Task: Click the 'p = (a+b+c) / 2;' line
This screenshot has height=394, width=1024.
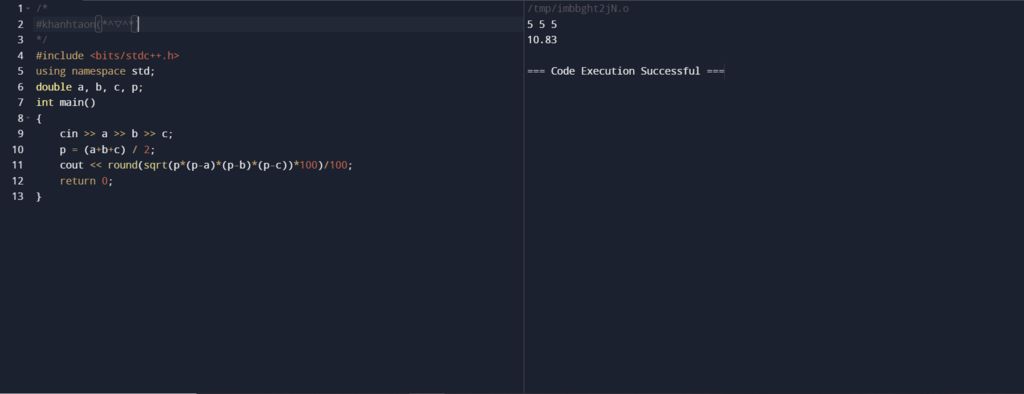Action: 108,150
